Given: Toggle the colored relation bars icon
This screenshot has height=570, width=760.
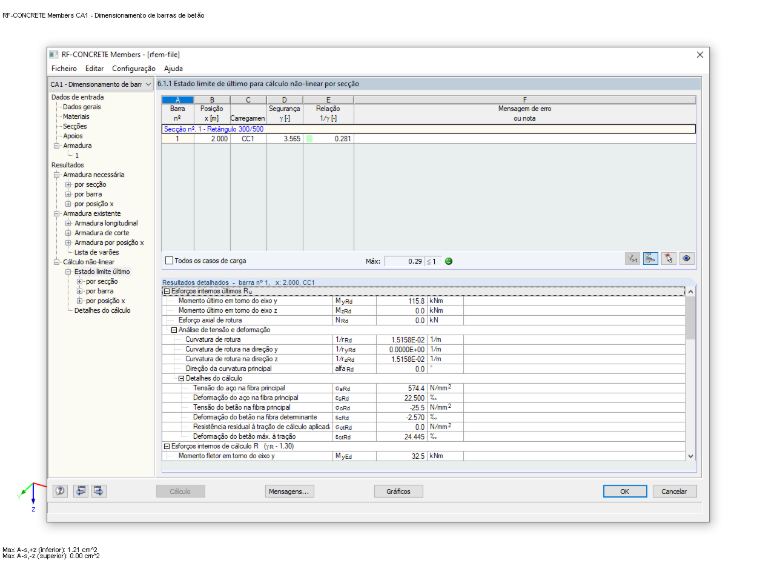Looking at the screenshot, I should (650, 259).
